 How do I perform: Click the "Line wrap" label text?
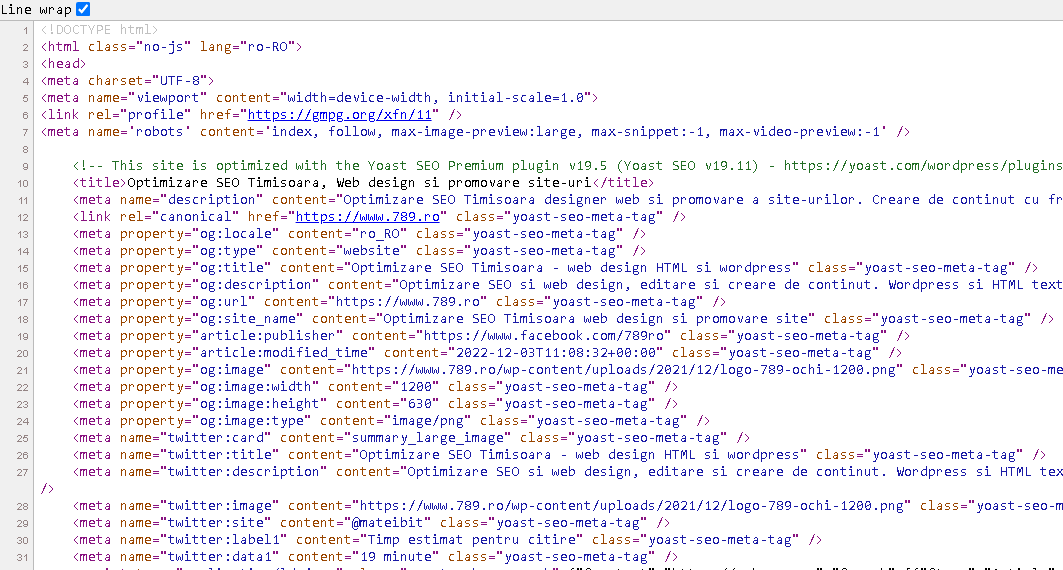click(36, 9)
